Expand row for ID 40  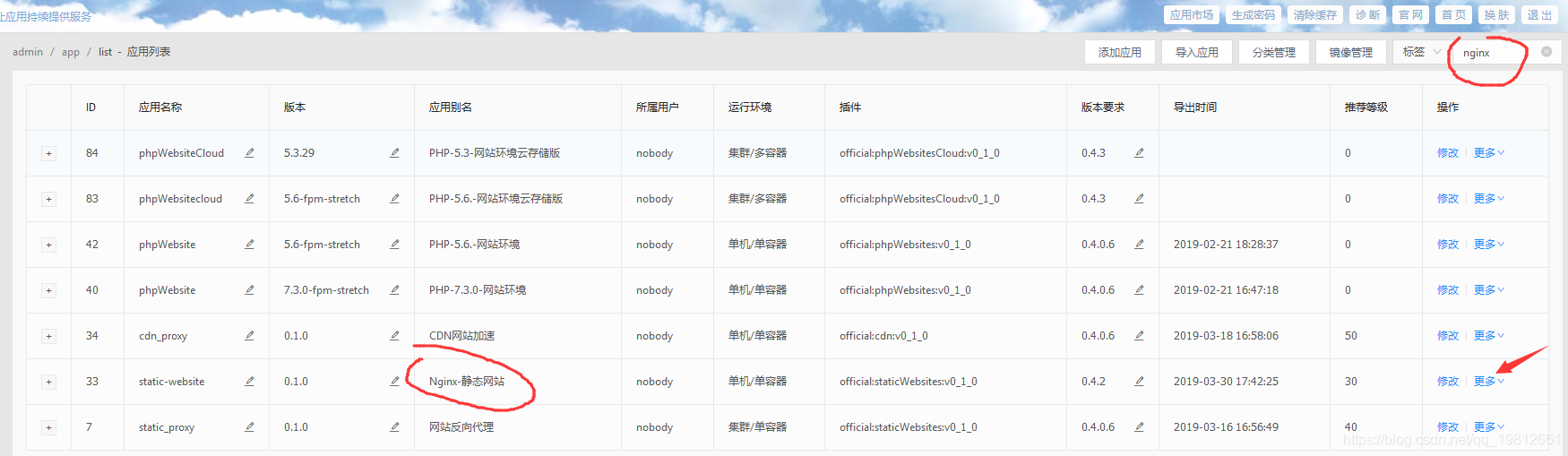tap(48, 291)
